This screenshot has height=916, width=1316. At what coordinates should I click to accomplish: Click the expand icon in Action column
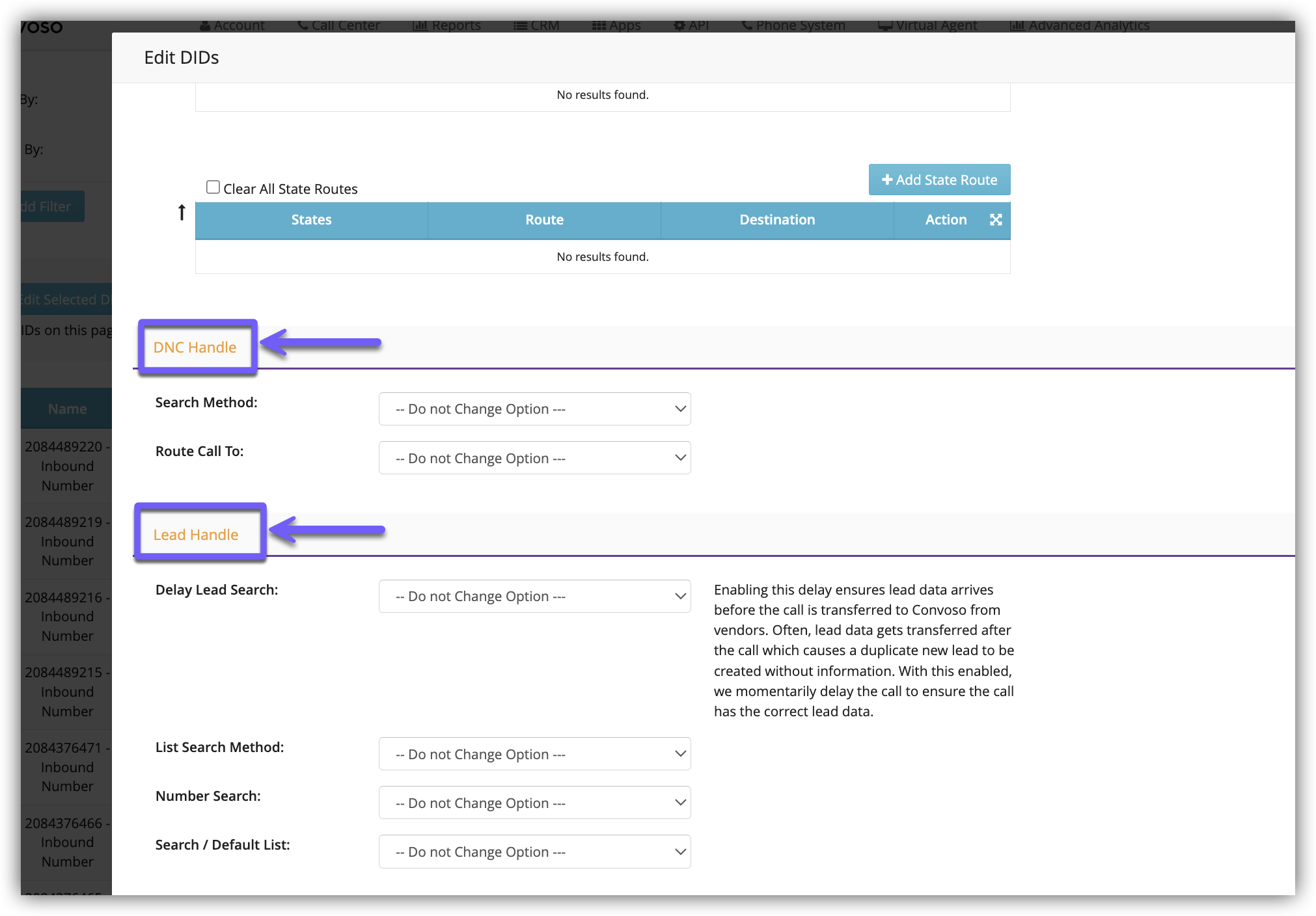point(995,220)
